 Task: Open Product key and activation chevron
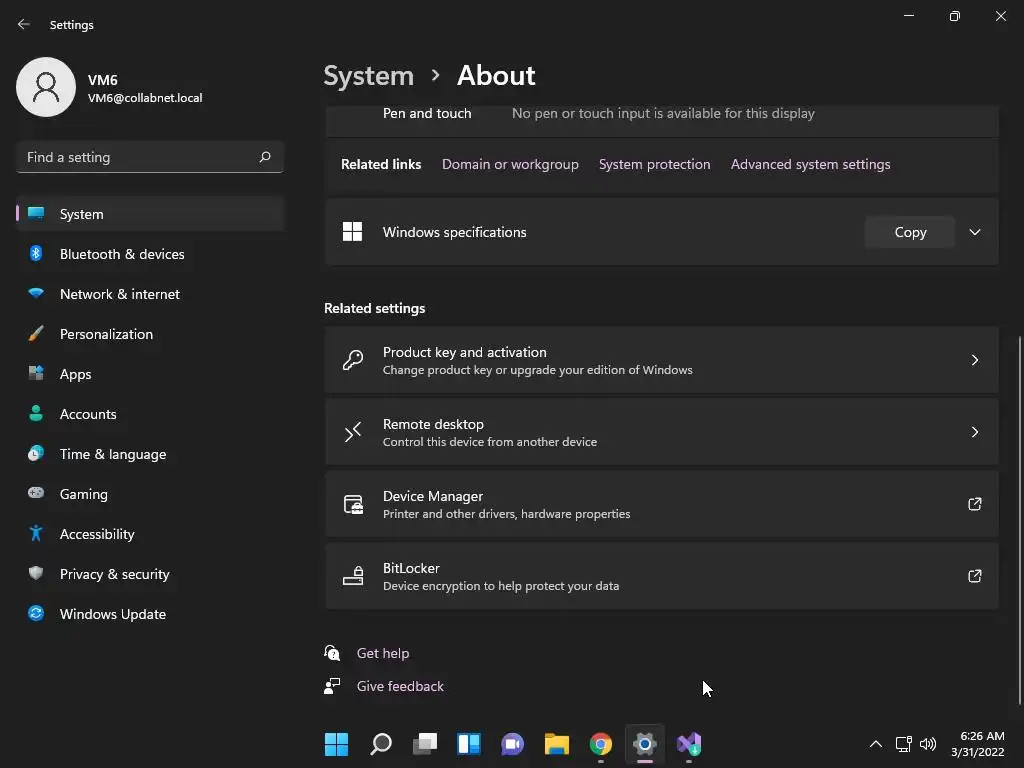[x=974, y=360]
